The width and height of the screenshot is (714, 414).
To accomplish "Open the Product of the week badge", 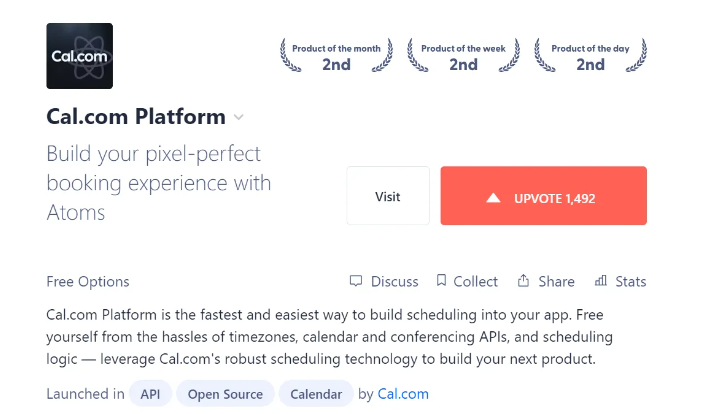I will (x=463, y=56).
